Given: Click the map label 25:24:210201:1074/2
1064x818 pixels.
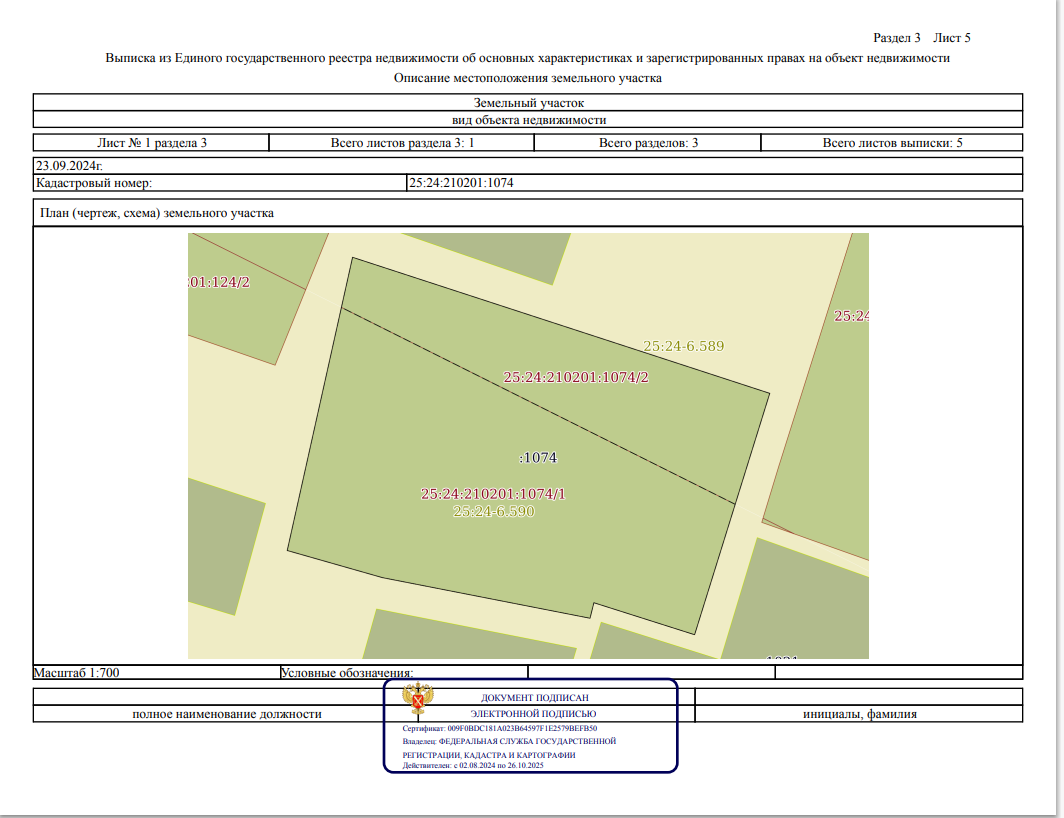Looking at the screenshot, I should 576,378.
